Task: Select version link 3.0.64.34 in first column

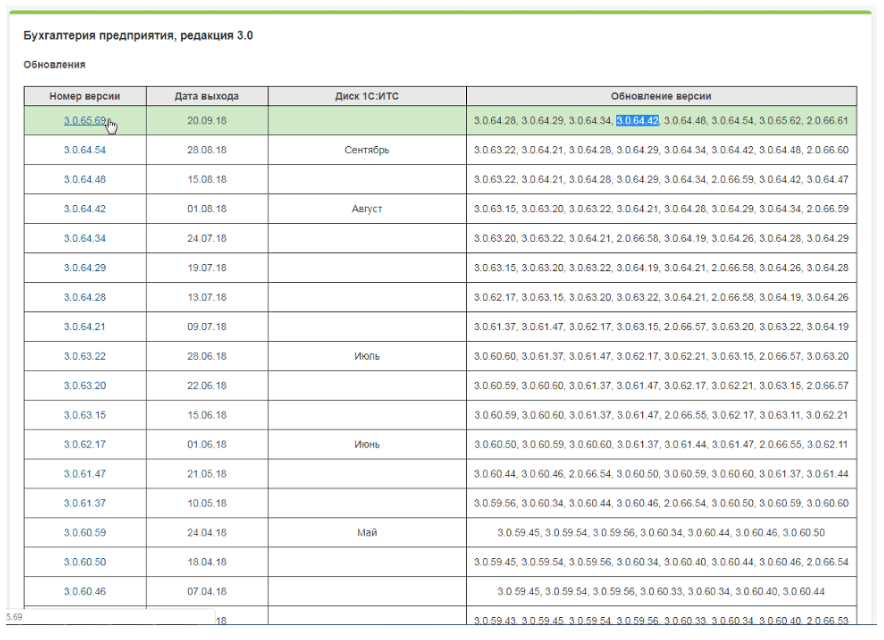Action: point(85,238)
